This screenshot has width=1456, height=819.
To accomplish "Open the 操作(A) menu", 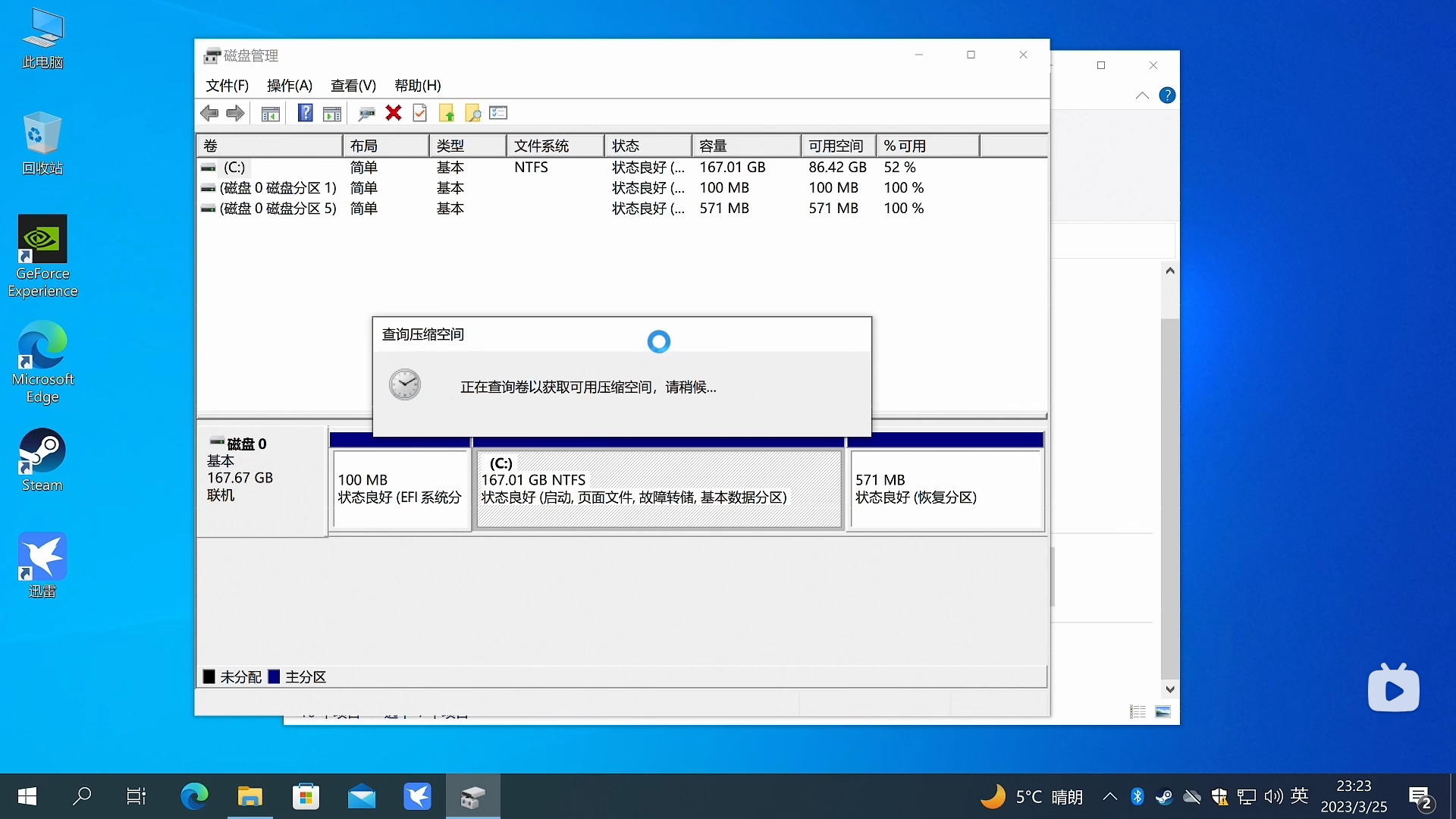I will point(289,86).
